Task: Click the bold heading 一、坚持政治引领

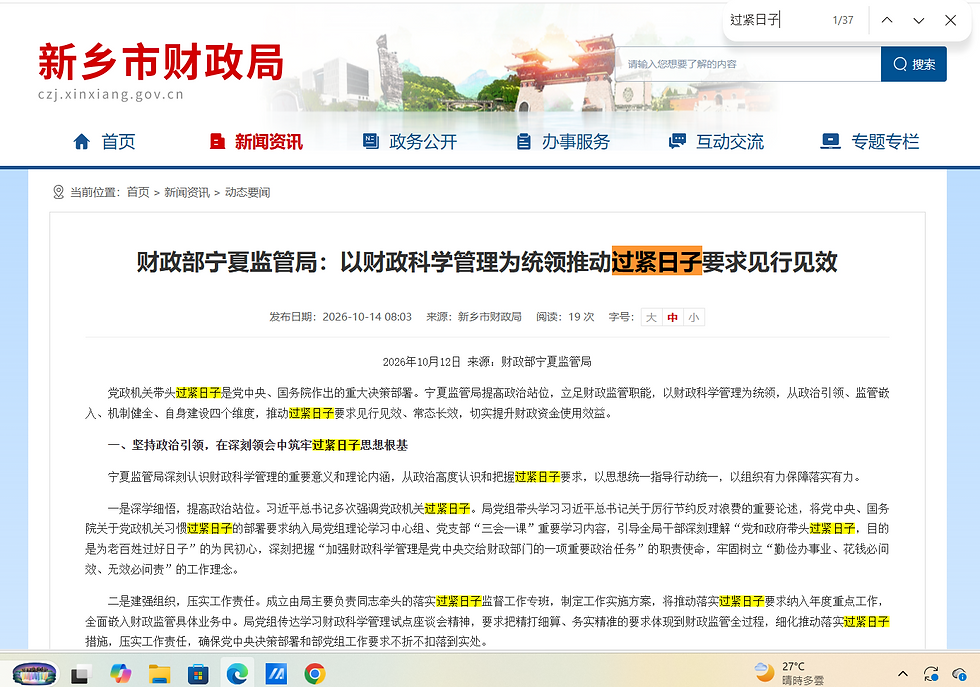Action: (258, 445)
